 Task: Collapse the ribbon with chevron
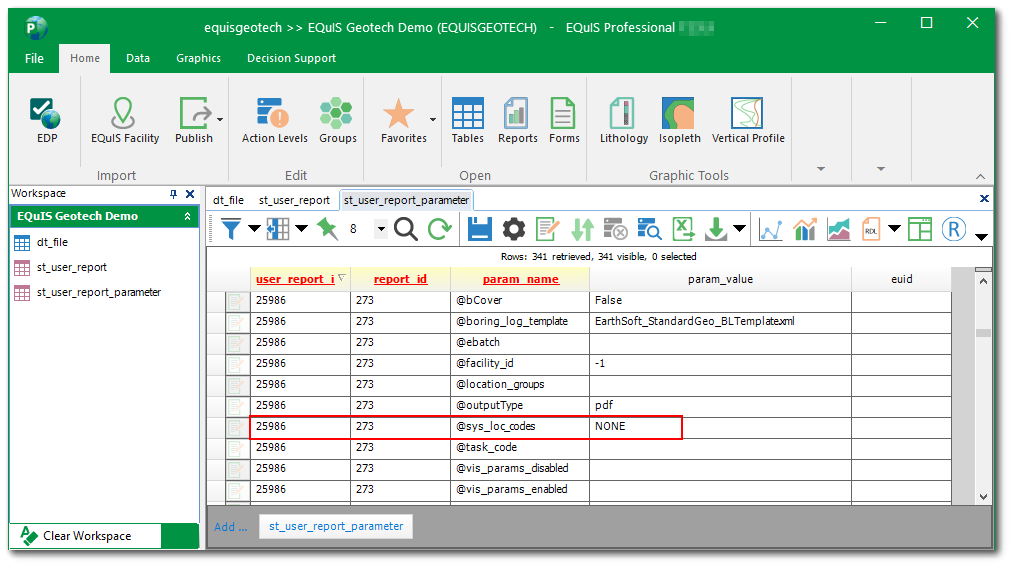point(980,177)
